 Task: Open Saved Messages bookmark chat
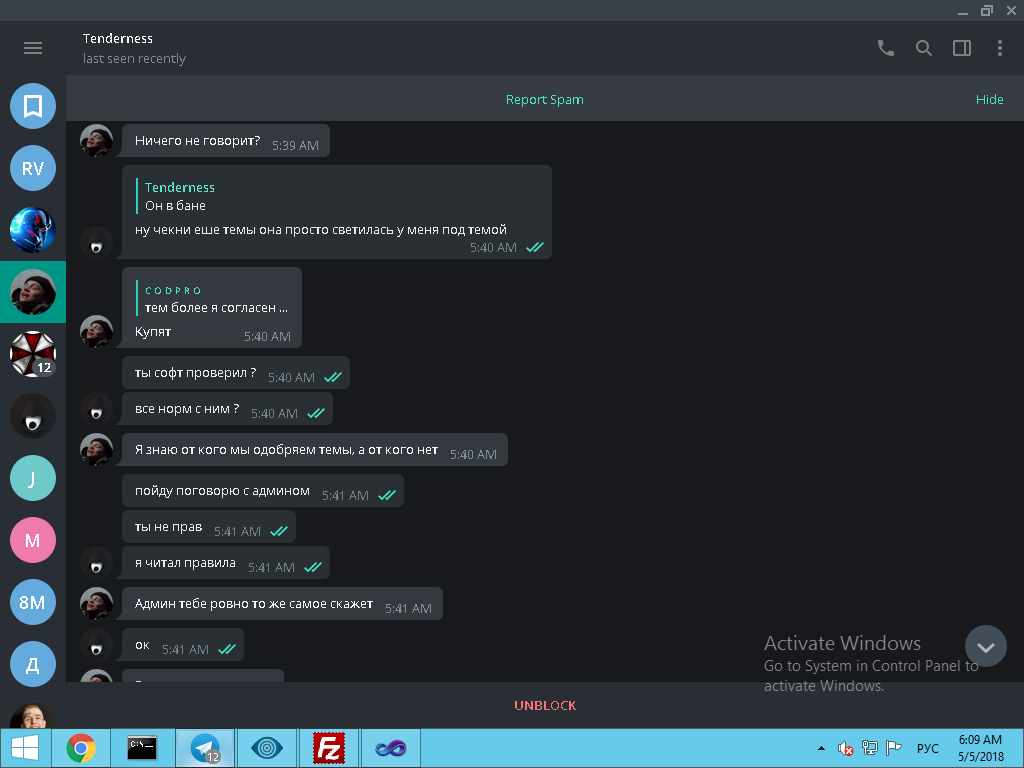point(33,106)
